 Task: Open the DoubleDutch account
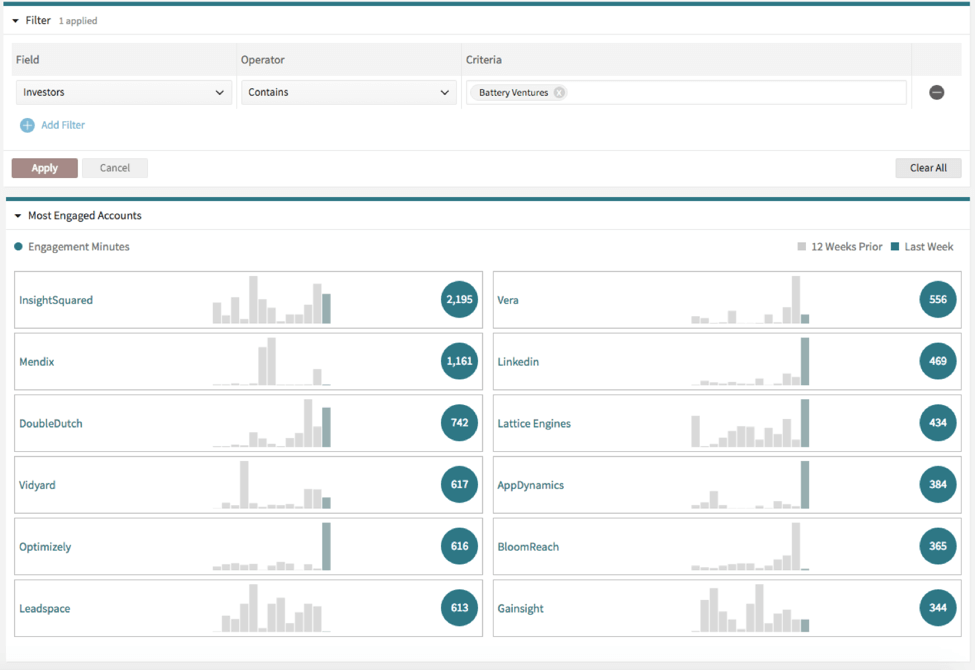click(50, 423)
